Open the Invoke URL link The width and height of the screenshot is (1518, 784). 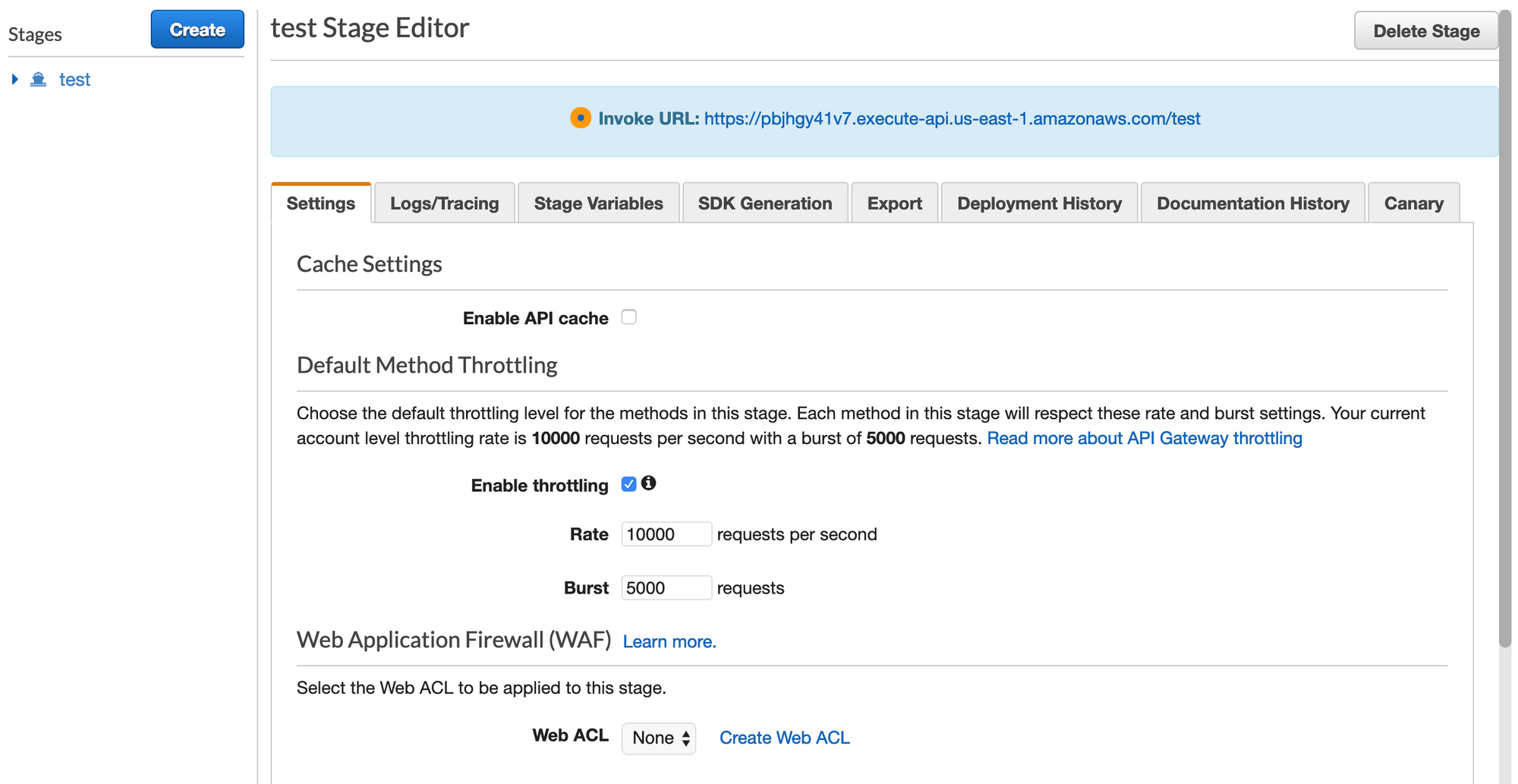click(x=952, y=119)
